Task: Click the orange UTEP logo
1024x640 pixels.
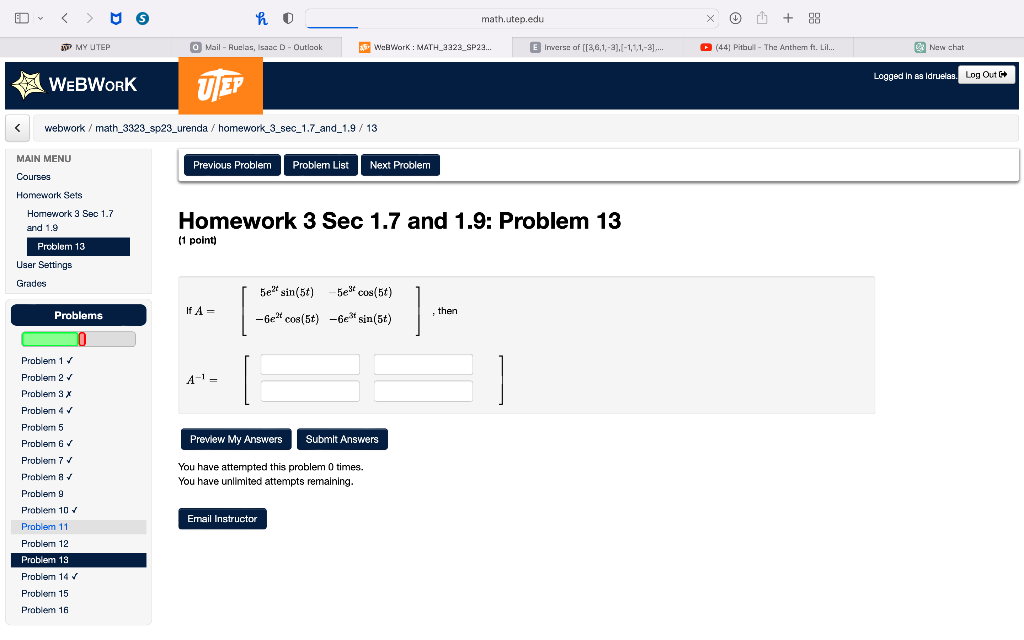Action: click(221, 86)
